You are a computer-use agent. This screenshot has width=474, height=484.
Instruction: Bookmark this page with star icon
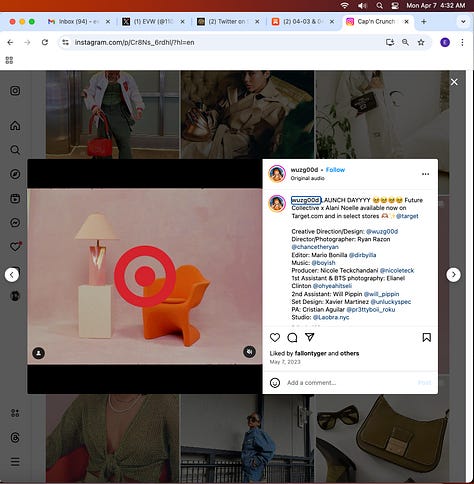coord(421,42)
